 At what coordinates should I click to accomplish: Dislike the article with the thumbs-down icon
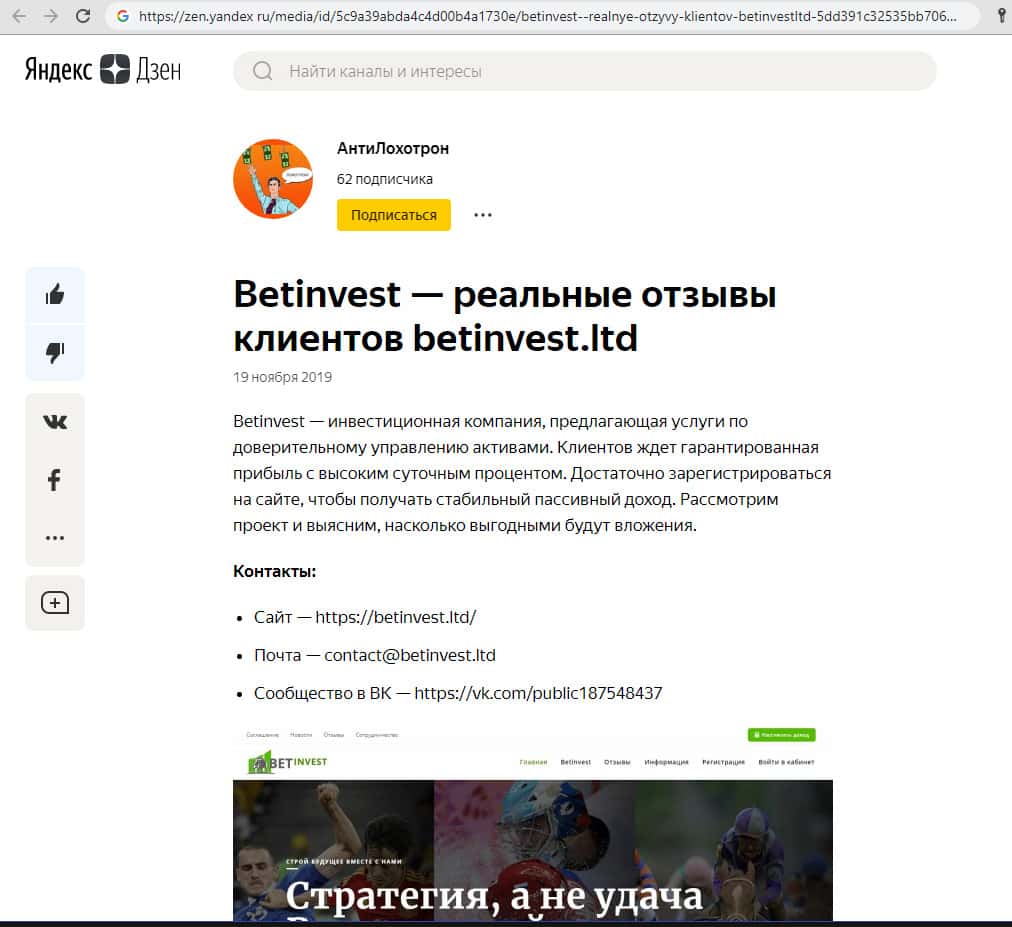tap(55, 352)
